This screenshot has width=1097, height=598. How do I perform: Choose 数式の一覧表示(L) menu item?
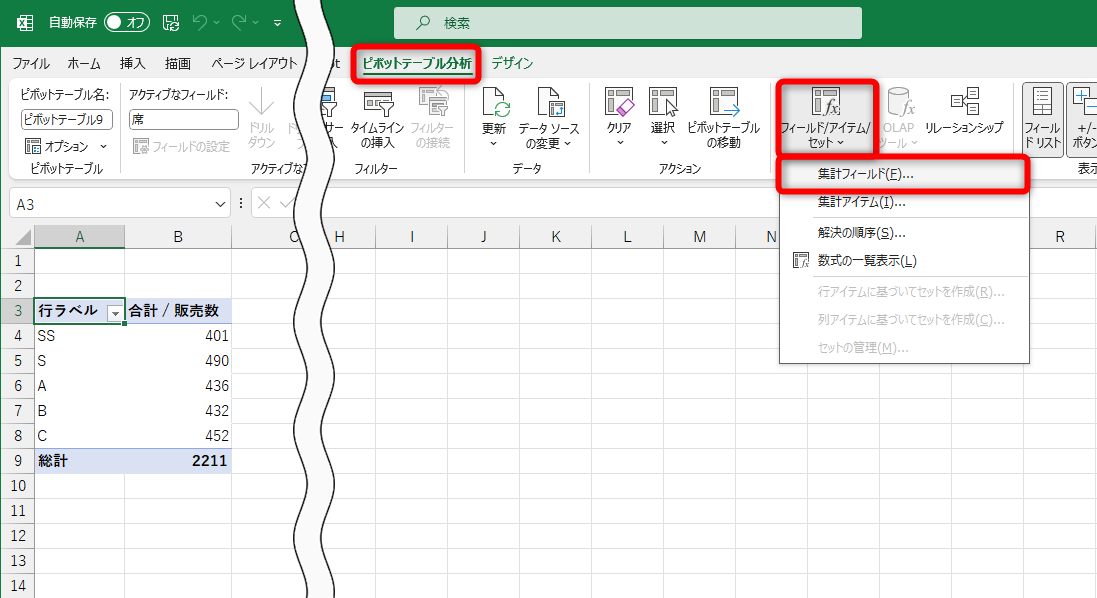903,261
